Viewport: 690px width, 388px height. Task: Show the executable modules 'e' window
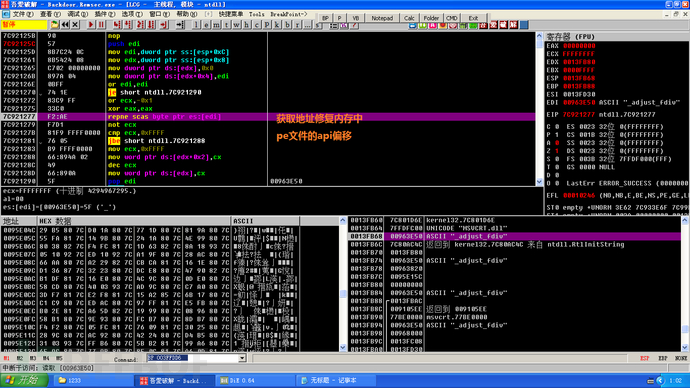click(206, 25)
